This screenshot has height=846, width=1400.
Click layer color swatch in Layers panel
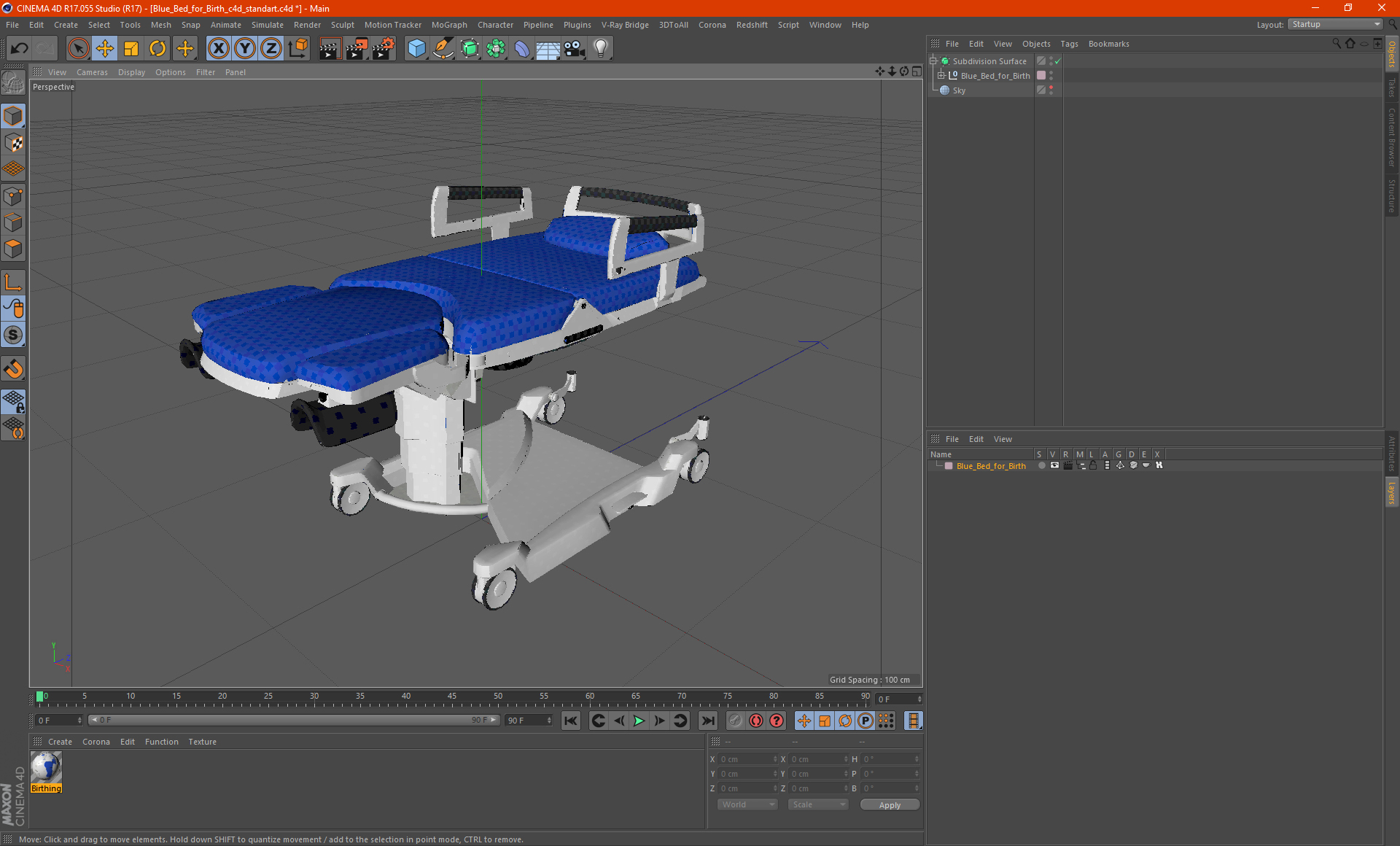(949, 466)
